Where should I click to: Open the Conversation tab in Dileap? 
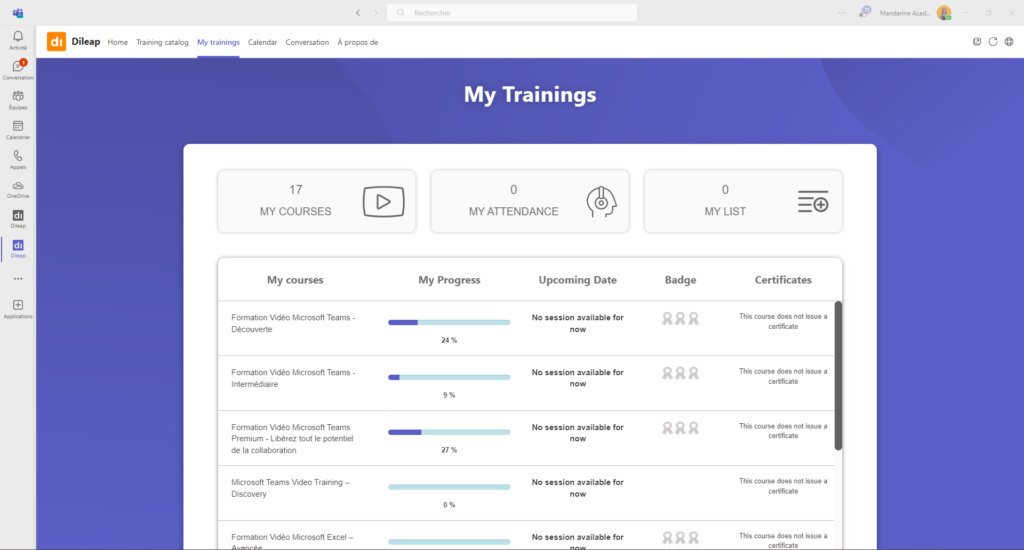307,42
